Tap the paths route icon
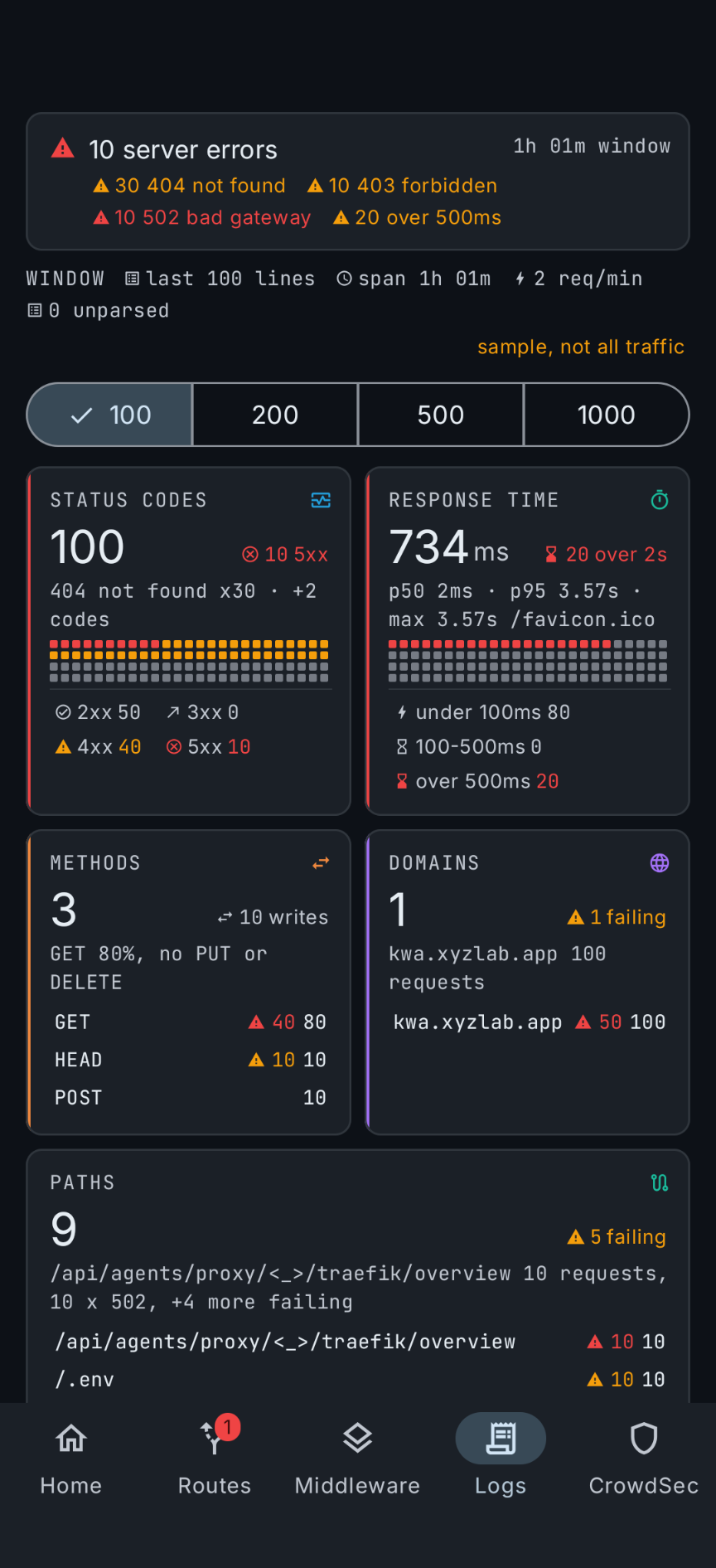 660,1182
